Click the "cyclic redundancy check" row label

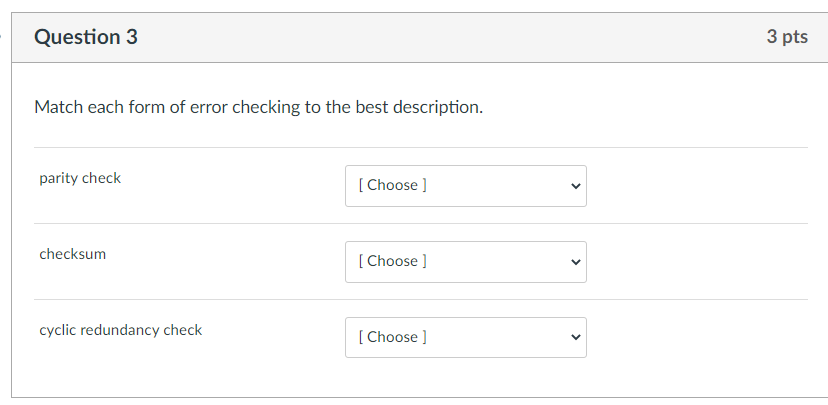pyautogui.click(x=121, y=331)
